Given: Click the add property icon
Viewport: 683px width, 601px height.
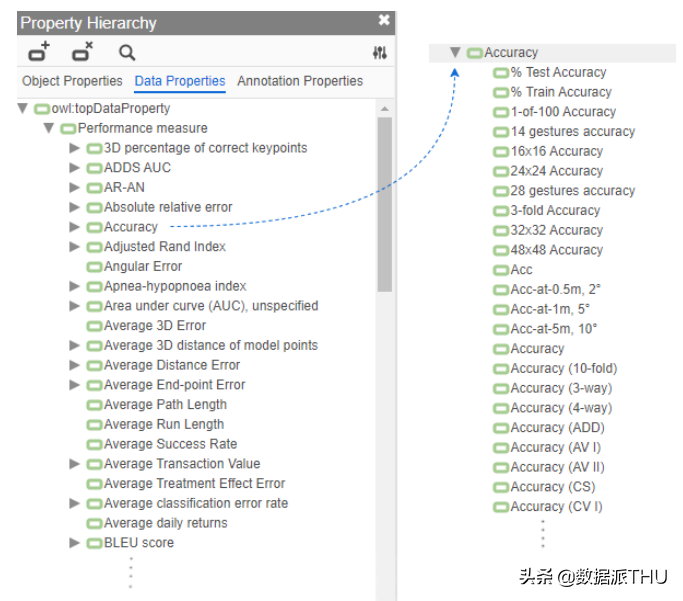Looking at the screenshot, I should click(39, 53).
